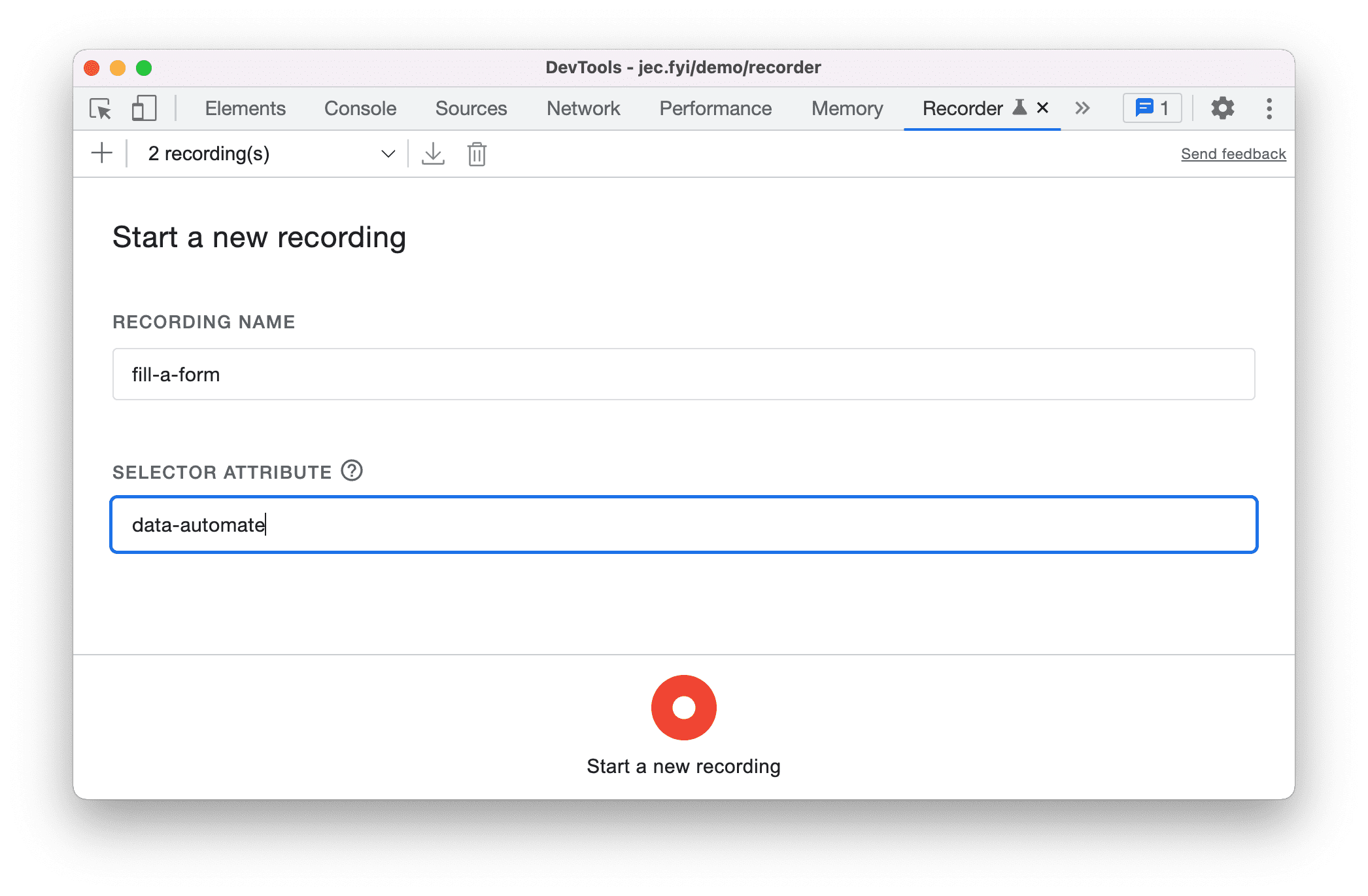Click the delete recording icon

point(477,154)
